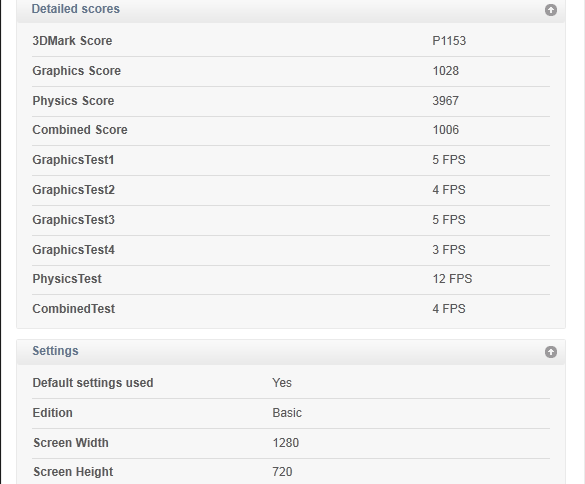
Task: Click the P1153 score value
Action: 449,41
